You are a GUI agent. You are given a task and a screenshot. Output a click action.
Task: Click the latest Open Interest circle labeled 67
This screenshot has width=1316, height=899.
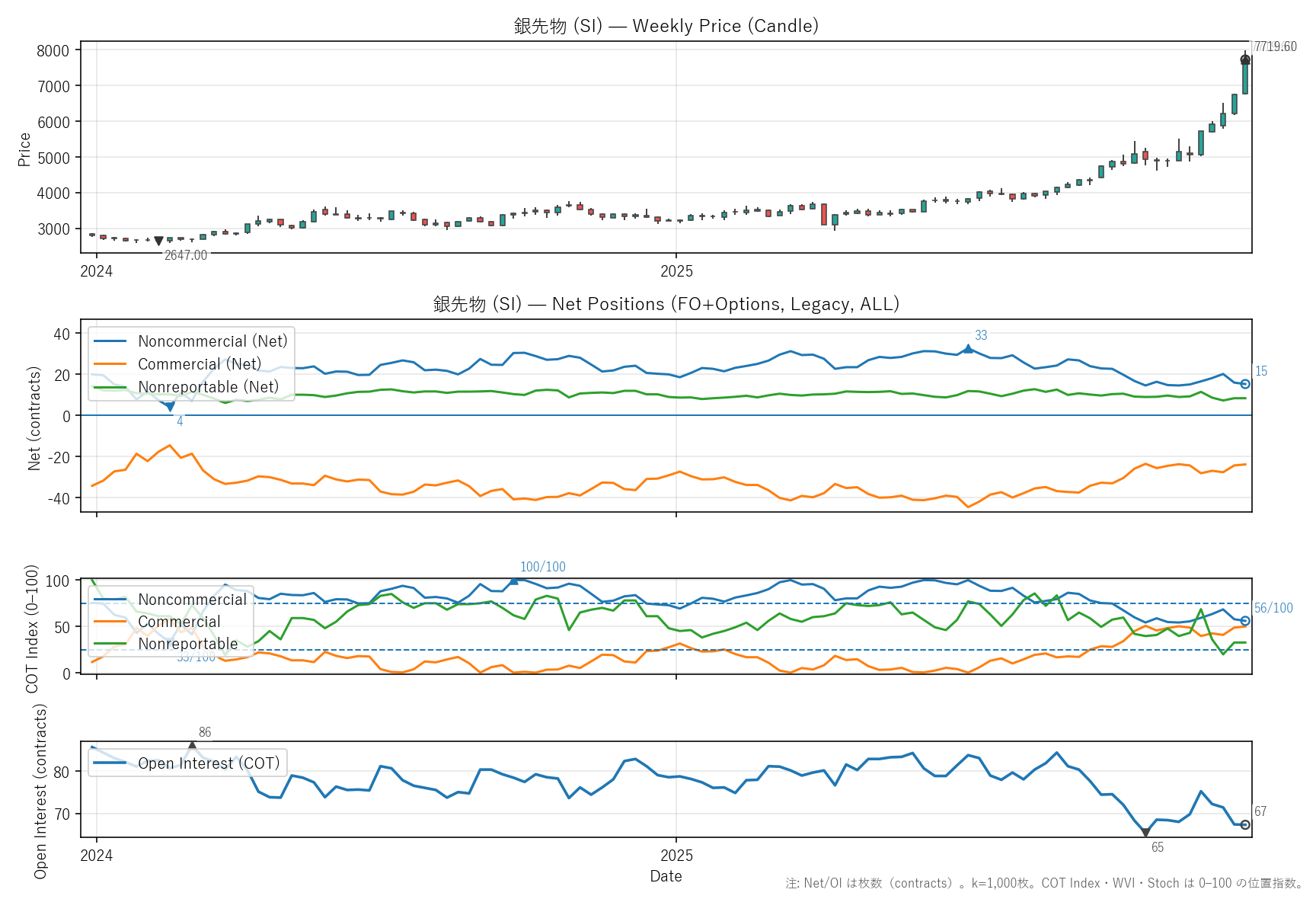[x=1245, y=825]
